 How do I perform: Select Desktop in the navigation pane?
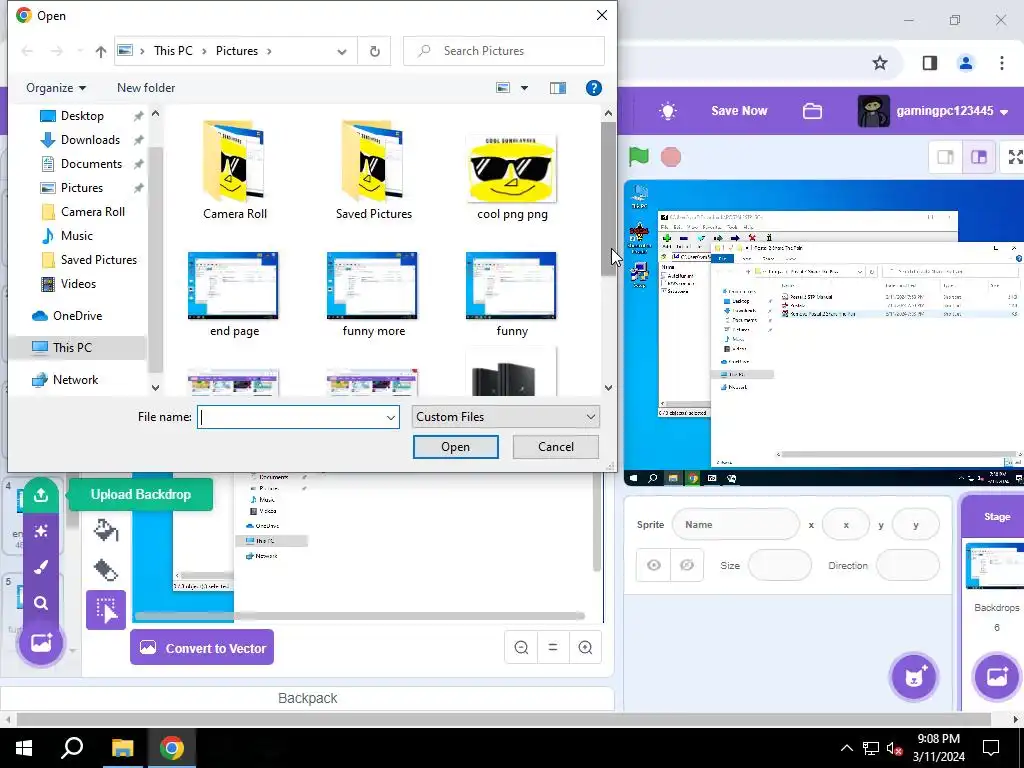82,116
